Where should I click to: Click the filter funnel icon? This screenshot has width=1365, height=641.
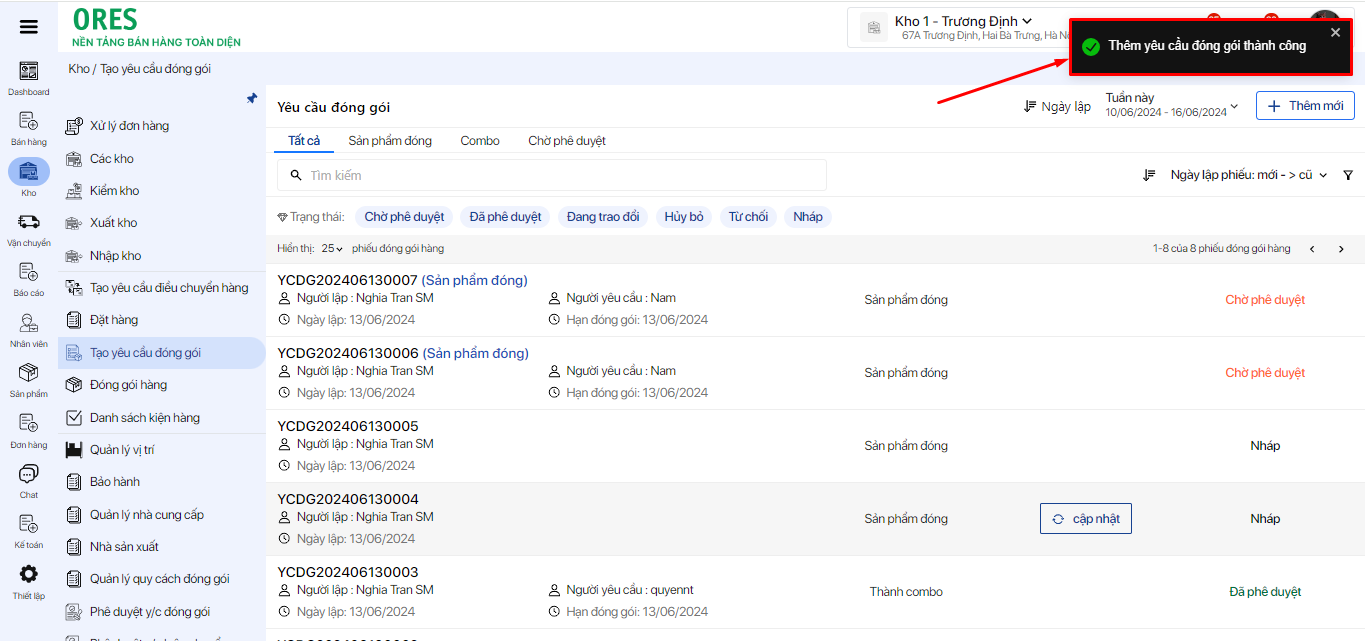point(1348,175)
